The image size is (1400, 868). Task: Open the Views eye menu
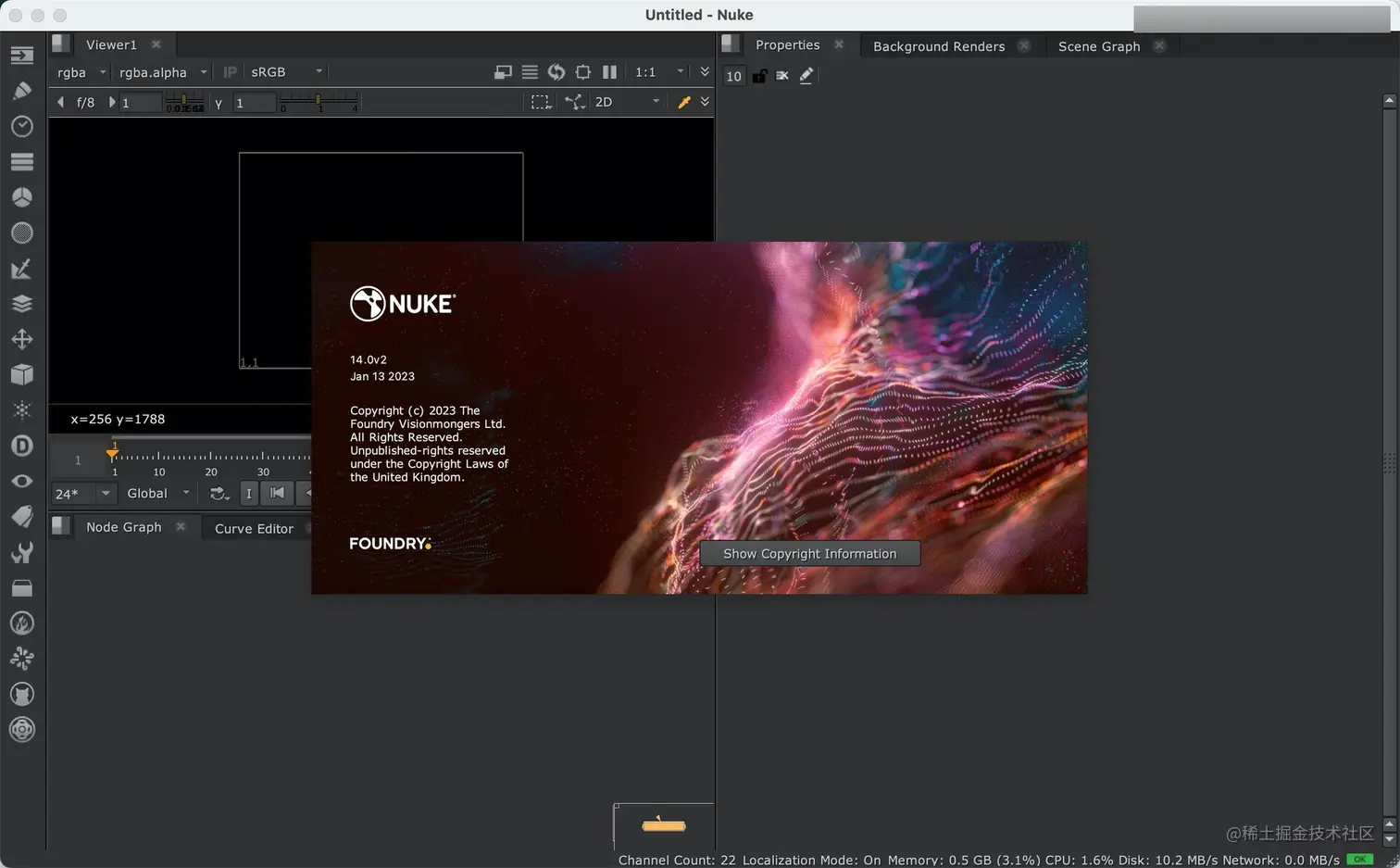click(21, 481)
